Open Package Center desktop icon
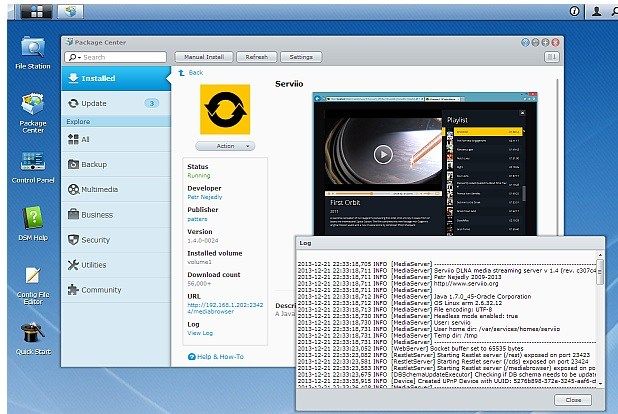 [33, 113]
